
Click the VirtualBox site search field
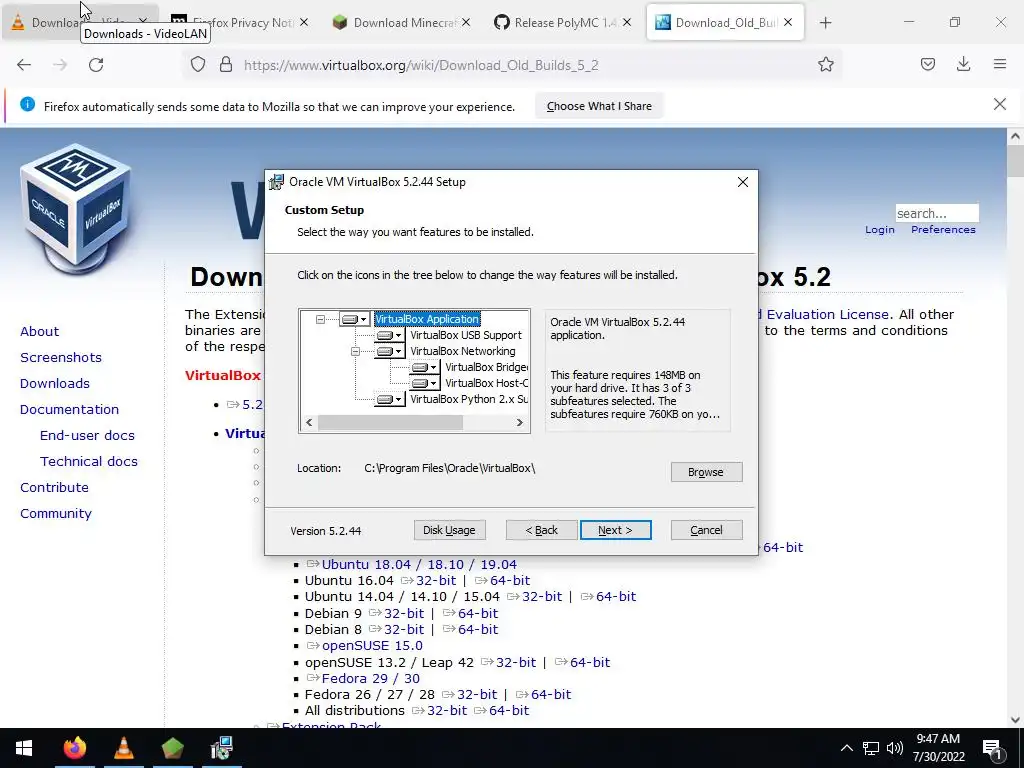pyautogui.click(x=936, y=214)
